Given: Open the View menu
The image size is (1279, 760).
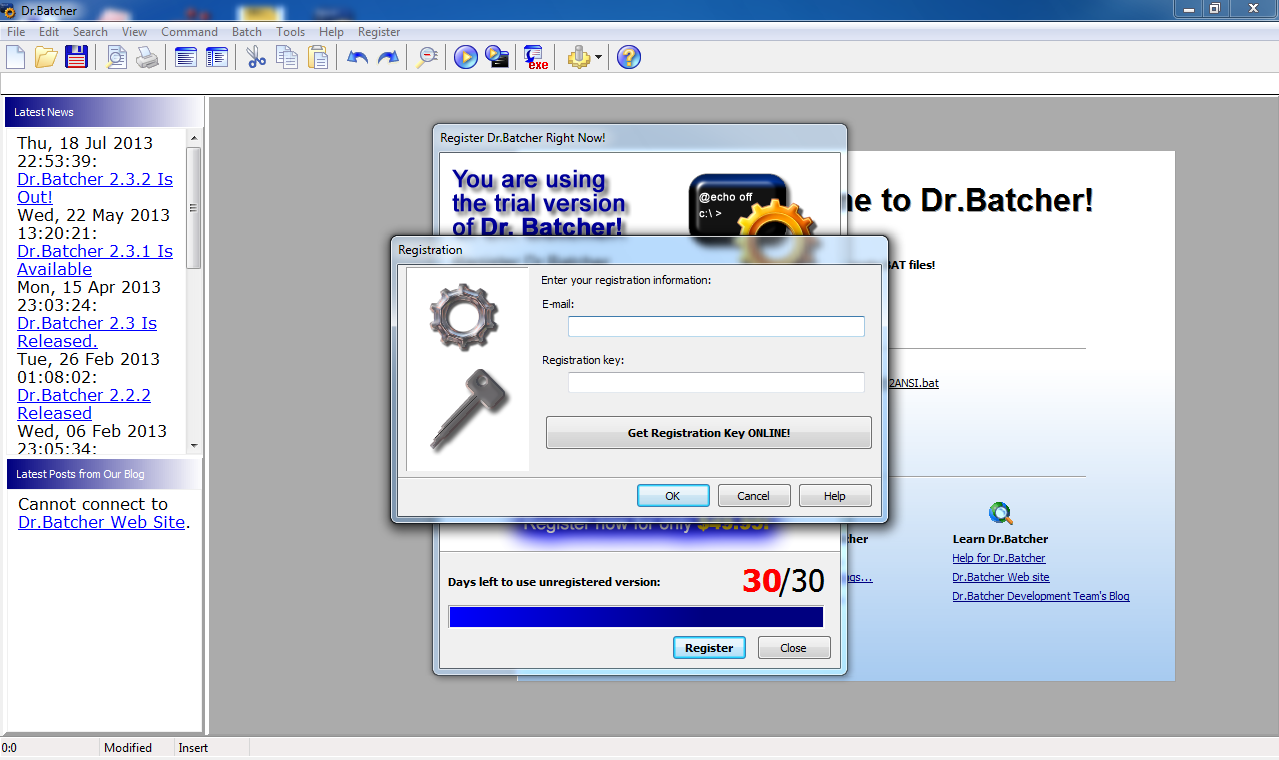Looking at the screenshot, I should click(135, 32).
